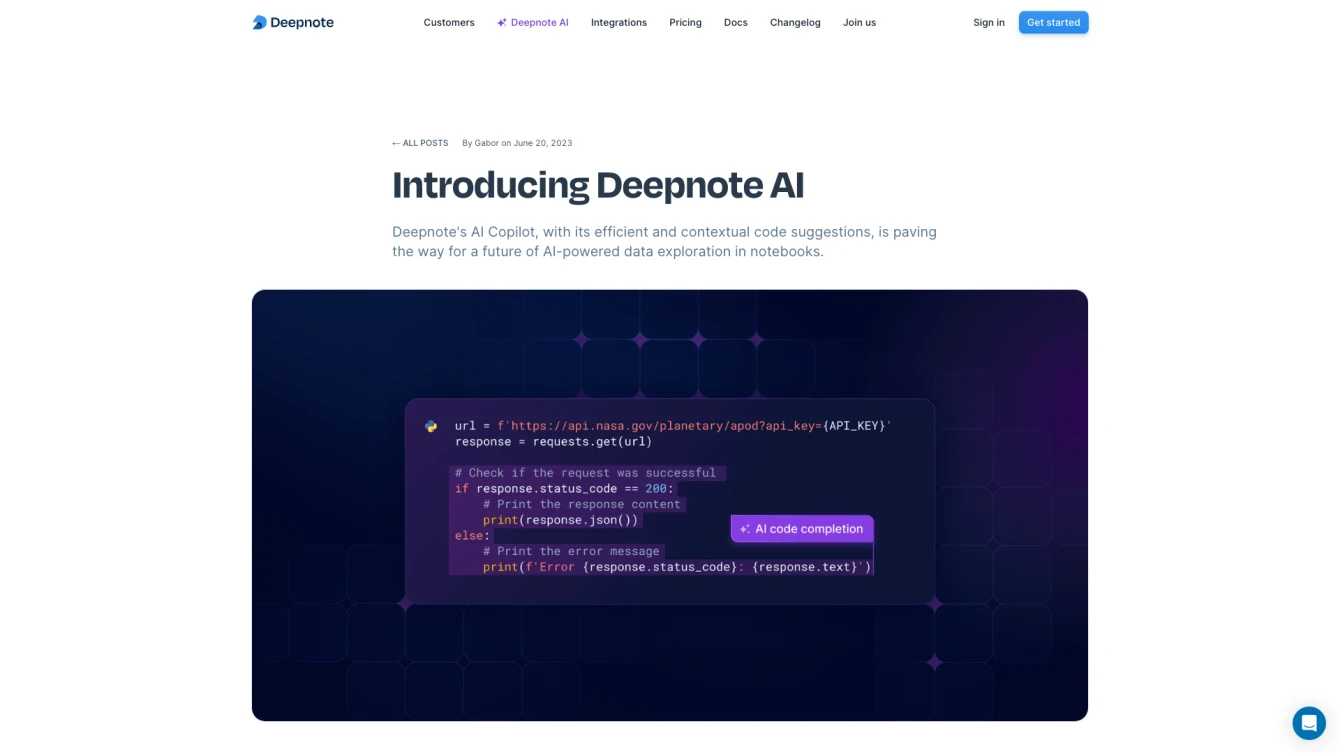This screenshot has width=1340, height=754.
Task: Click the '# Check if the request was successful' comment
Action: click(x=585, y=473)
